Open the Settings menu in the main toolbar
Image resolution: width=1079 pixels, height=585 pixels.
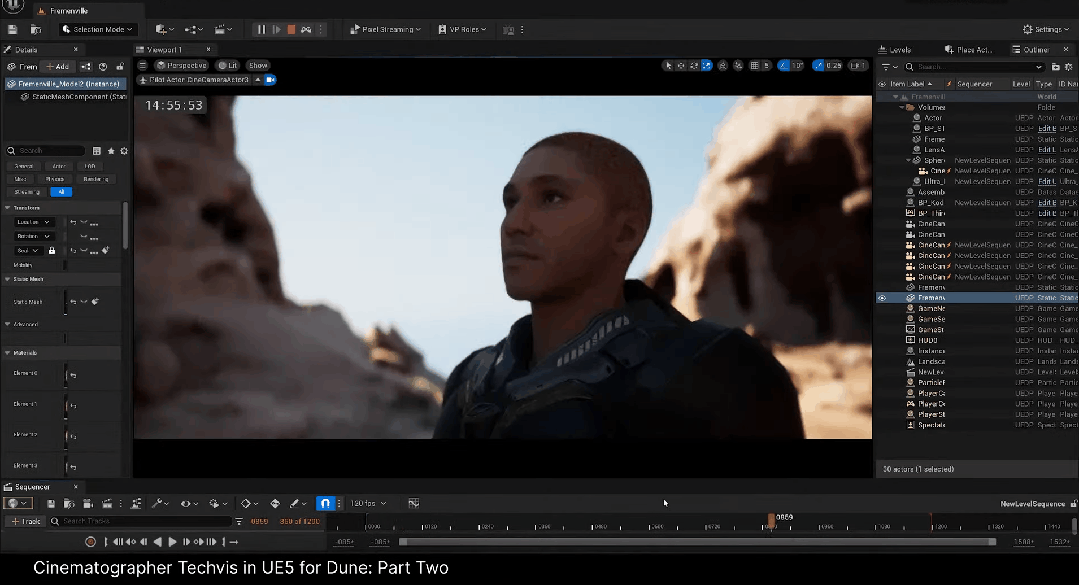click(x=1046, y=30)
